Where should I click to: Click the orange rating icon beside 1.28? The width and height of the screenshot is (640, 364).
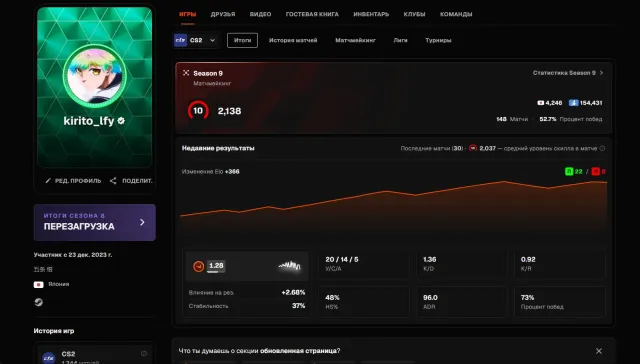coord(198,266)
